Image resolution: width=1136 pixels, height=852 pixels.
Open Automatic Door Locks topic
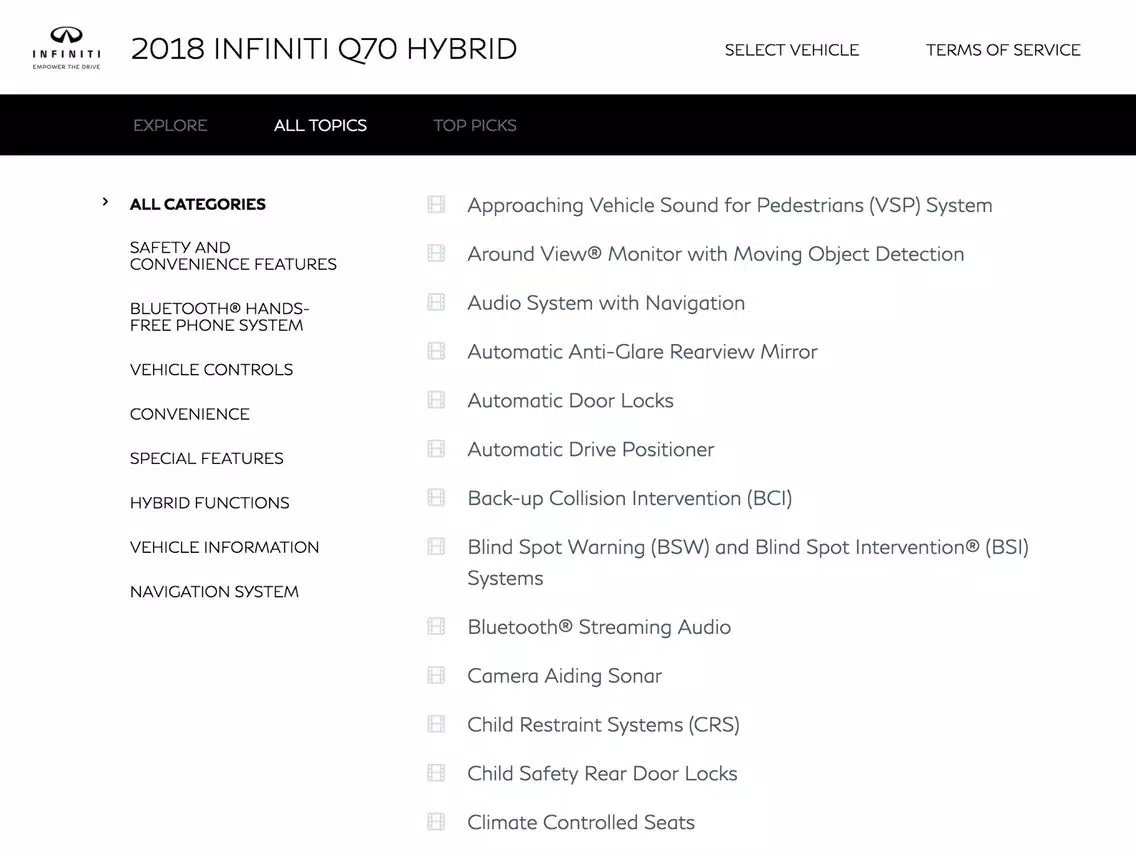click(570, 401)
